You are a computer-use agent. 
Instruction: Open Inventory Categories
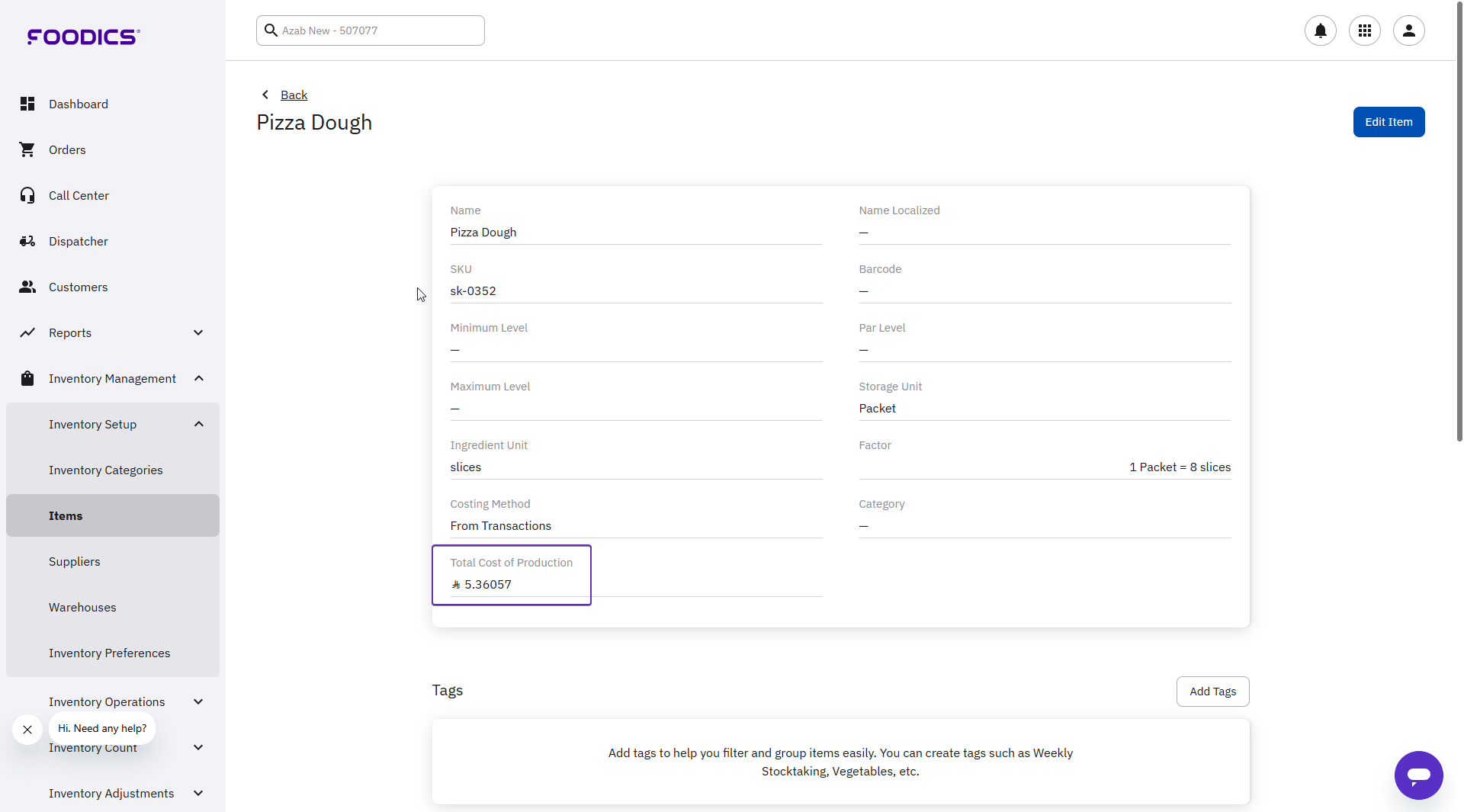[x=106, y=470]
